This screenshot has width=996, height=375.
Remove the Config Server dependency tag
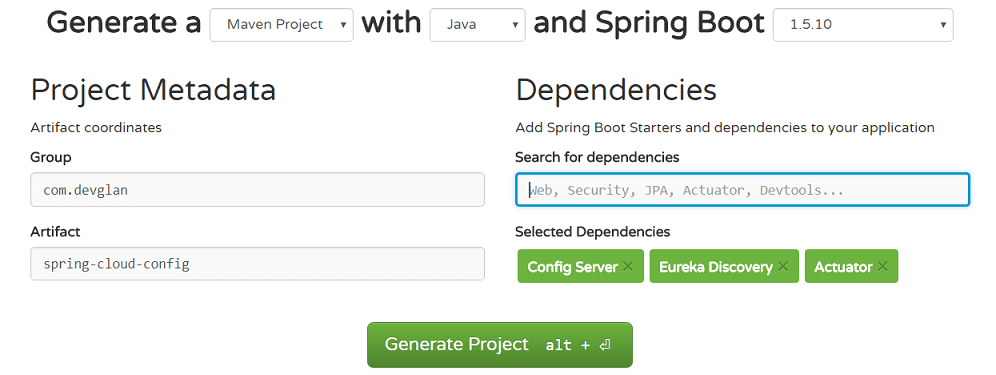[x=628, y=266]
